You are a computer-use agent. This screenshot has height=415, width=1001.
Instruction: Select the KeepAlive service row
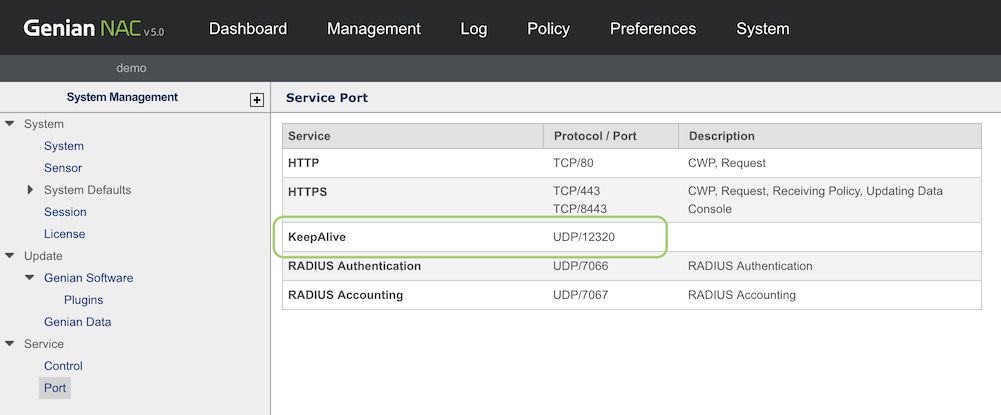[x=316, y=237]
